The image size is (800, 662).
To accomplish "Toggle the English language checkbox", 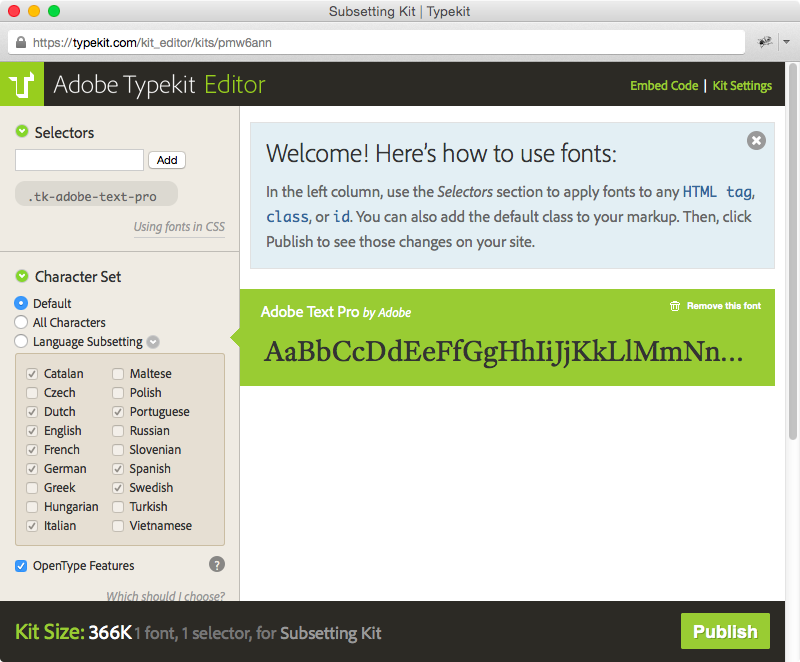I will click(x=32, y=431).
